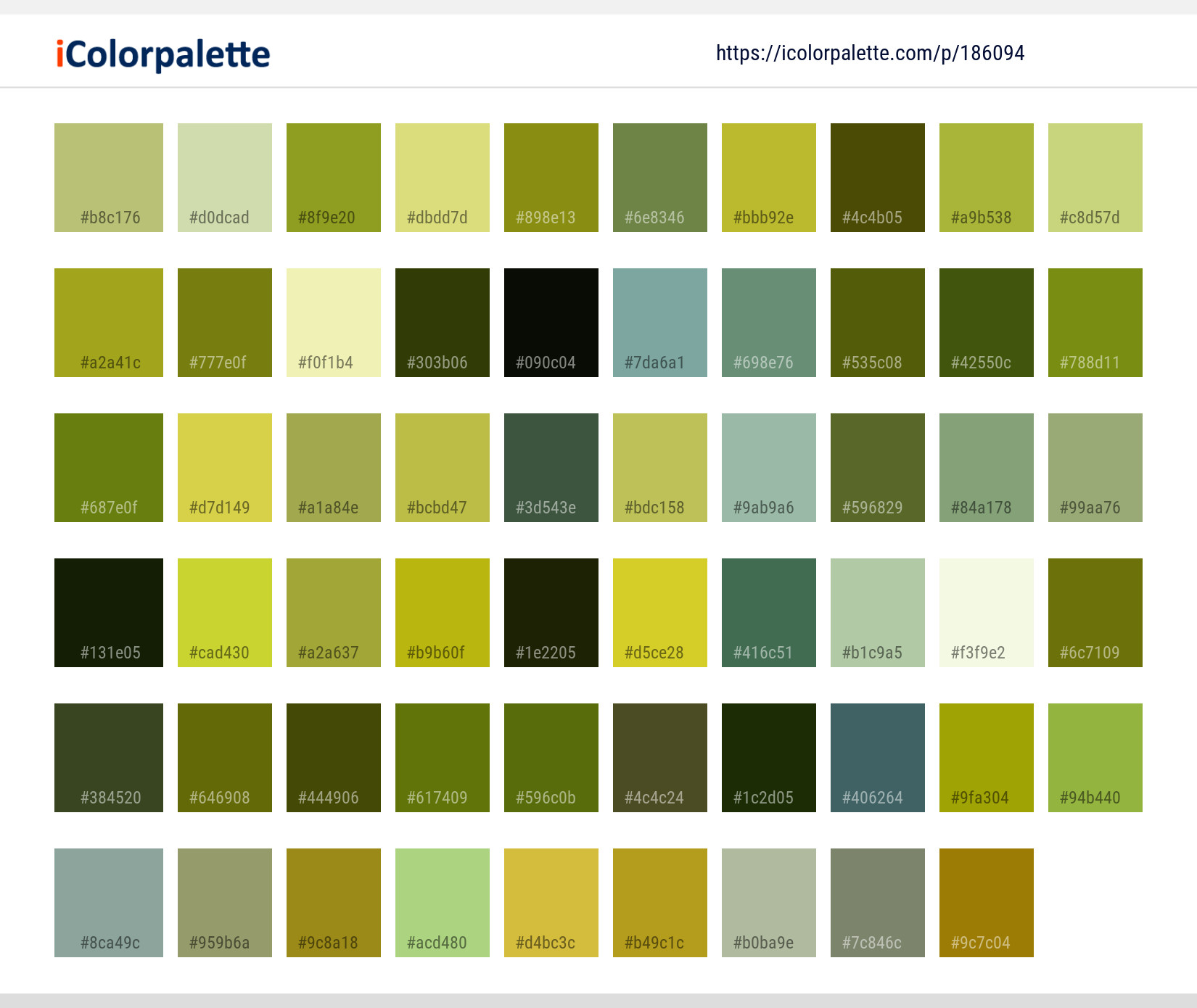Choose the #d5ce28 color swatch
Viewport: 1197px width, 1008px height.
[x=660, y=613]
